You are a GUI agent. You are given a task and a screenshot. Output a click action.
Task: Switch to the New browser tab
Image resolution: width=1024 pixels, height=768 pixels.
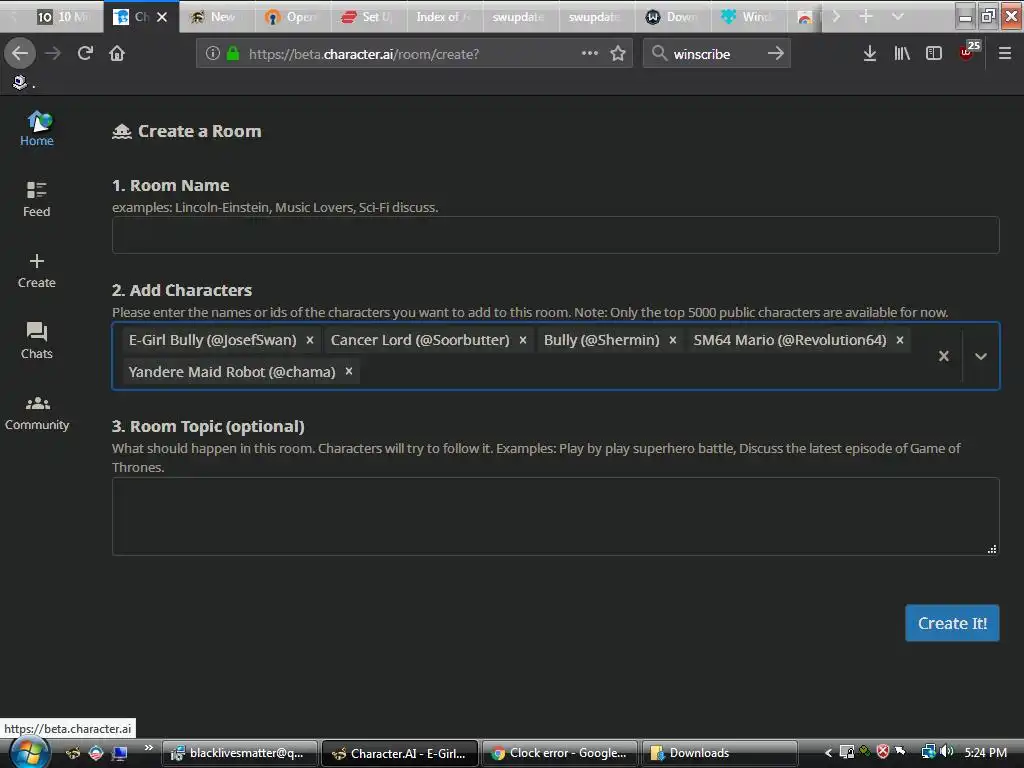216,17
